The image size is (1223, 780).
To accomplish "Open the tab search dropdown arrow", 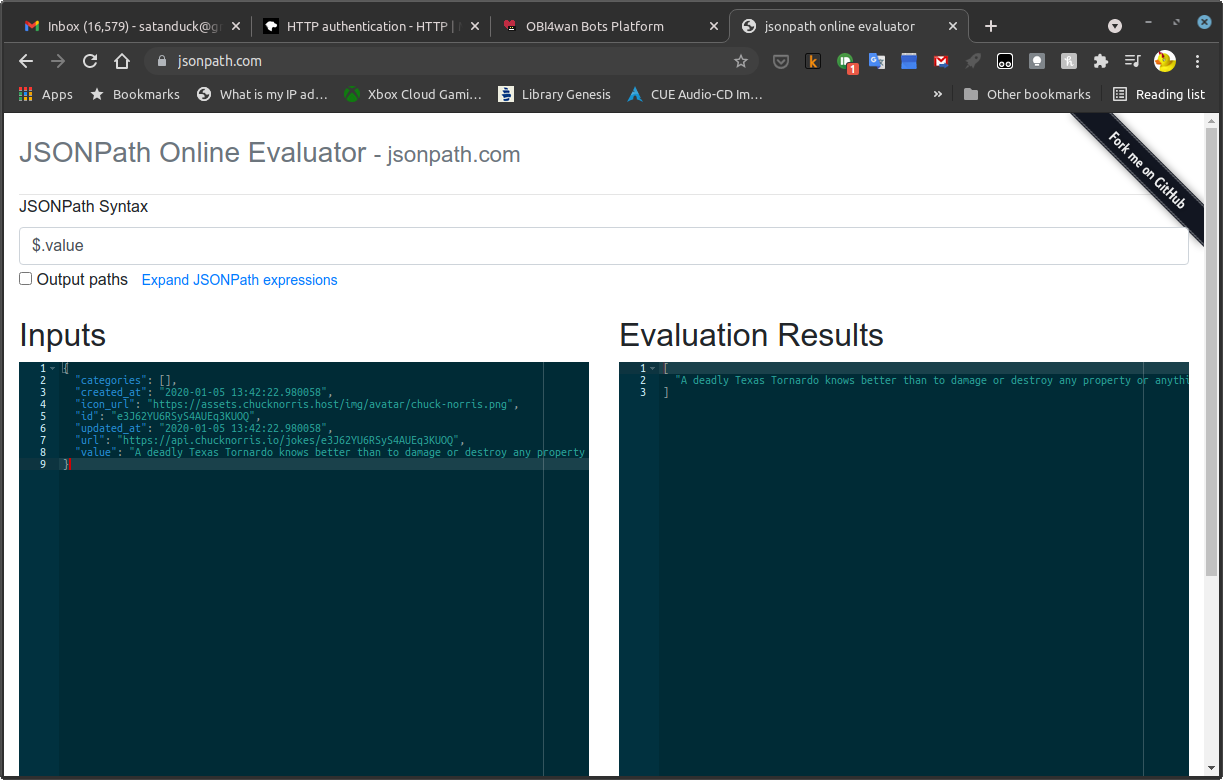I will pyautogui.click(x=1115, y=26).
